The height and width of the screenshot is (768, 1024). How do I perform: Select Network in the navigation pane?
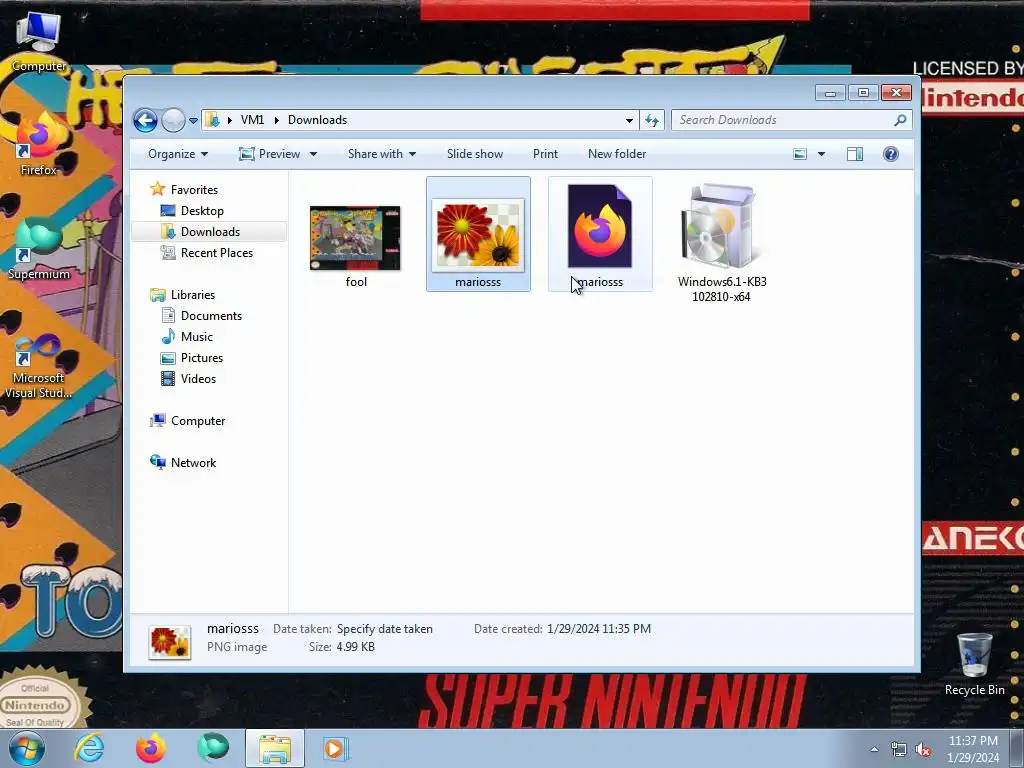(x=193, y=463)
